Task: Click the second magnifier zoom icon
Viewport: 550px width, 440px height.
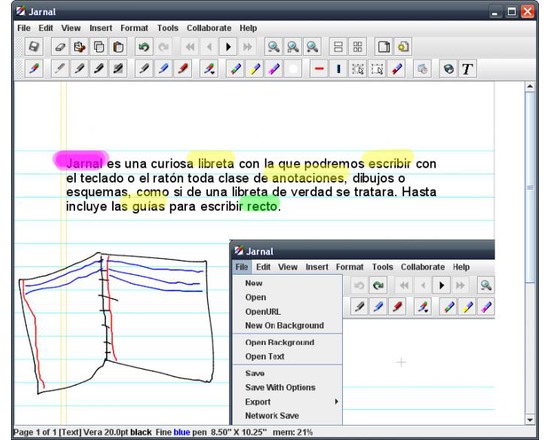Action: [x=293, y=47]
